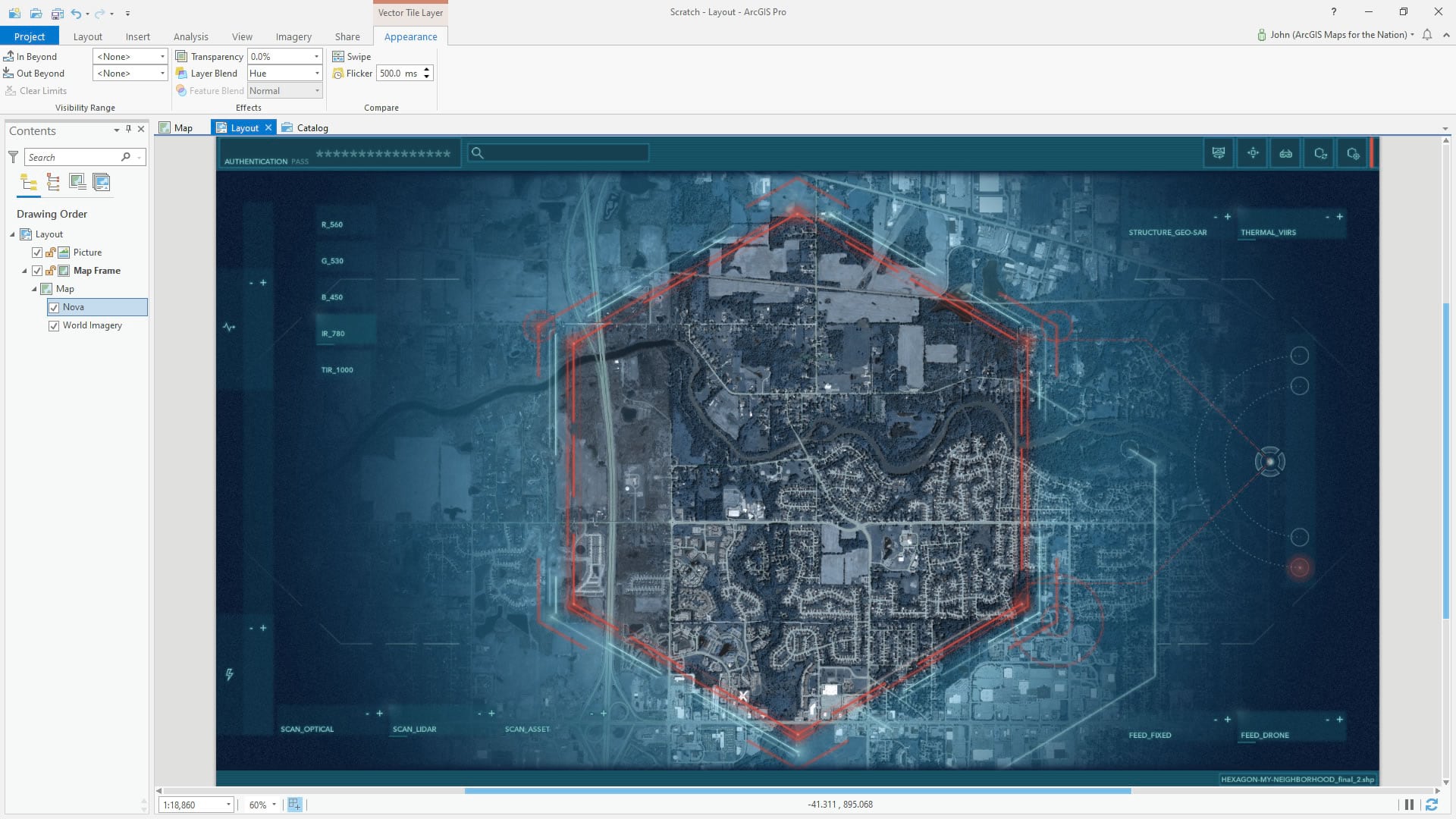Pause drawing with the pause icon
Image resolution: width=1456 pixels, height=819 pixels.
point(1409,805)
